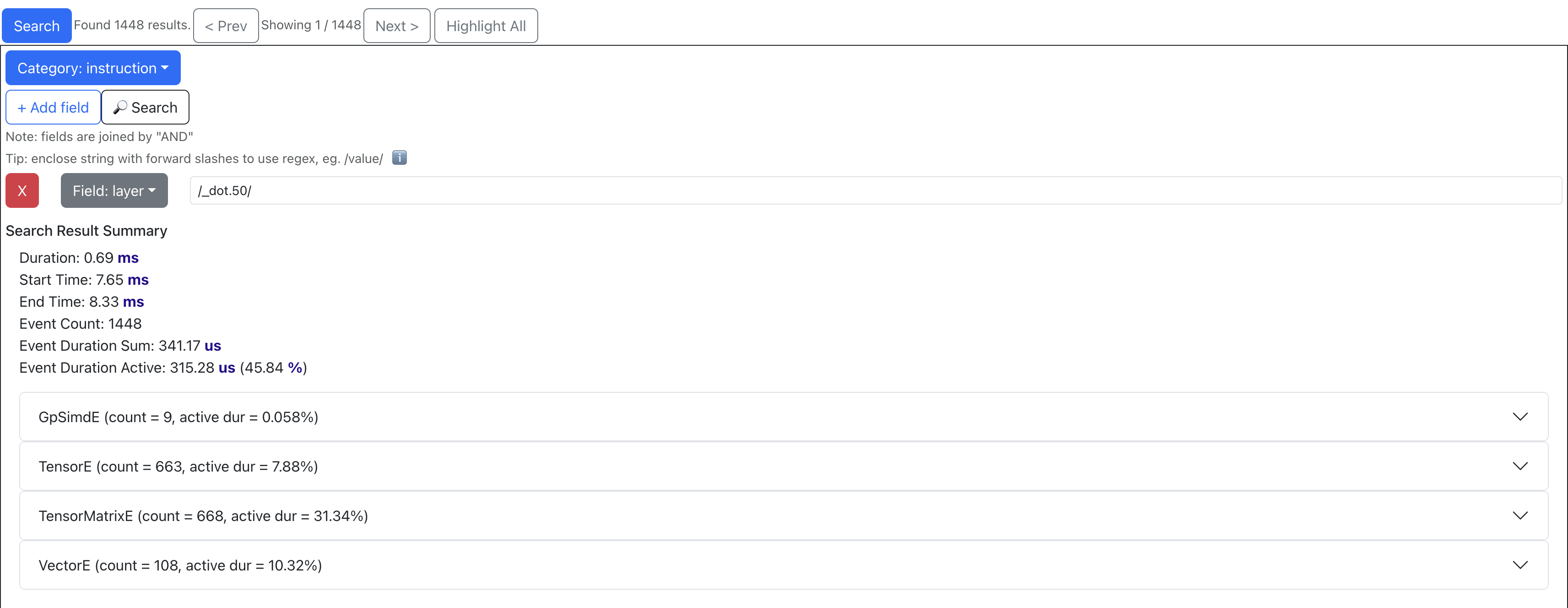Viewport: 1568px width, 608px height.
Task: Expand the TensorE result group
Action: (178, 466)
